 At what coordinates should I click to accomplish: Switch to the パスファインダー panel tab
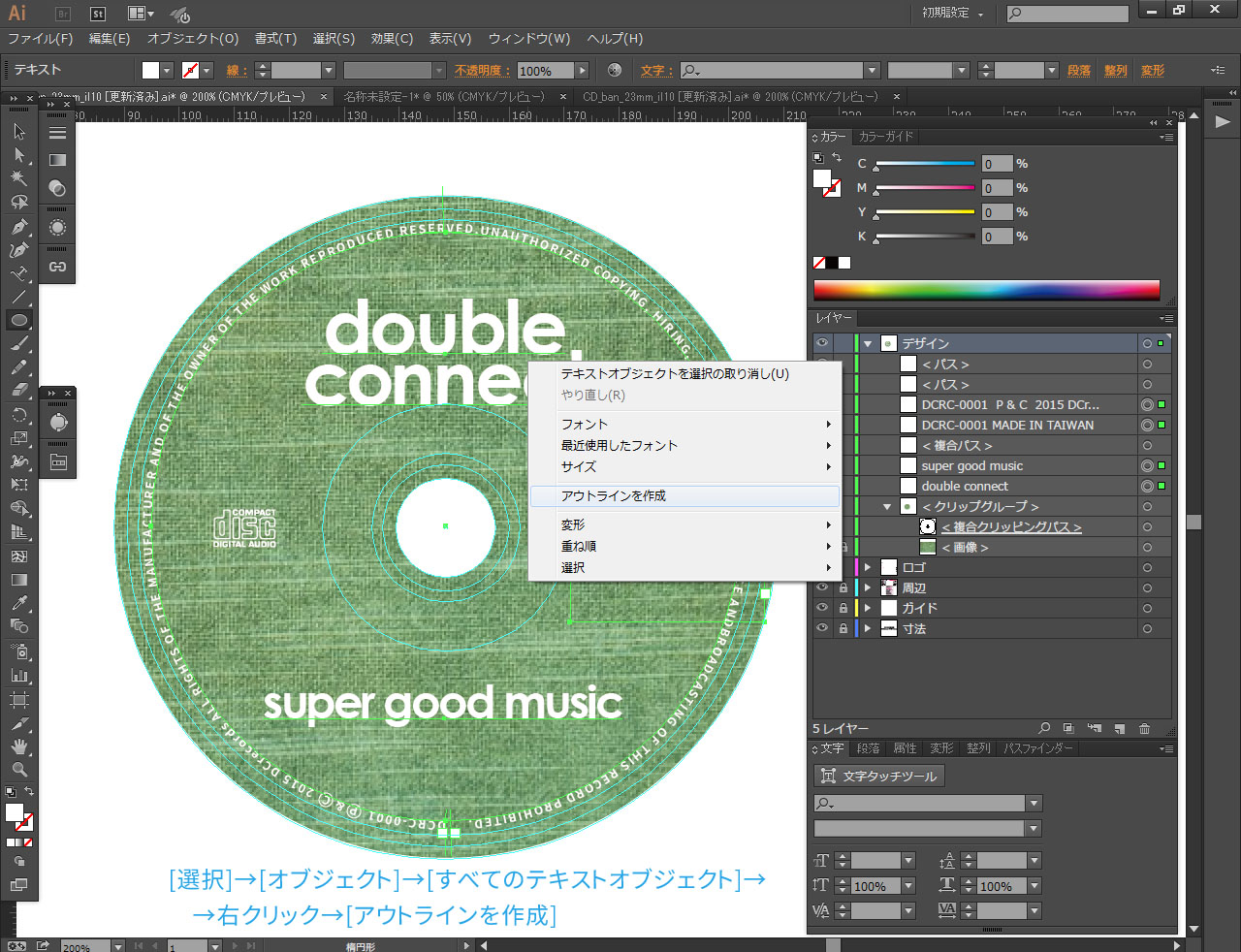[x=1038, y=748]
